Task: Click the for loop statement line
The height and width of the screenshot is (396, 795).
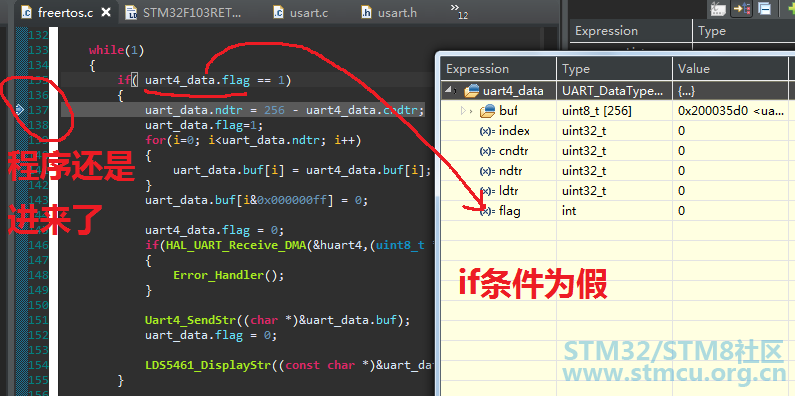Action: pos(253,140)
